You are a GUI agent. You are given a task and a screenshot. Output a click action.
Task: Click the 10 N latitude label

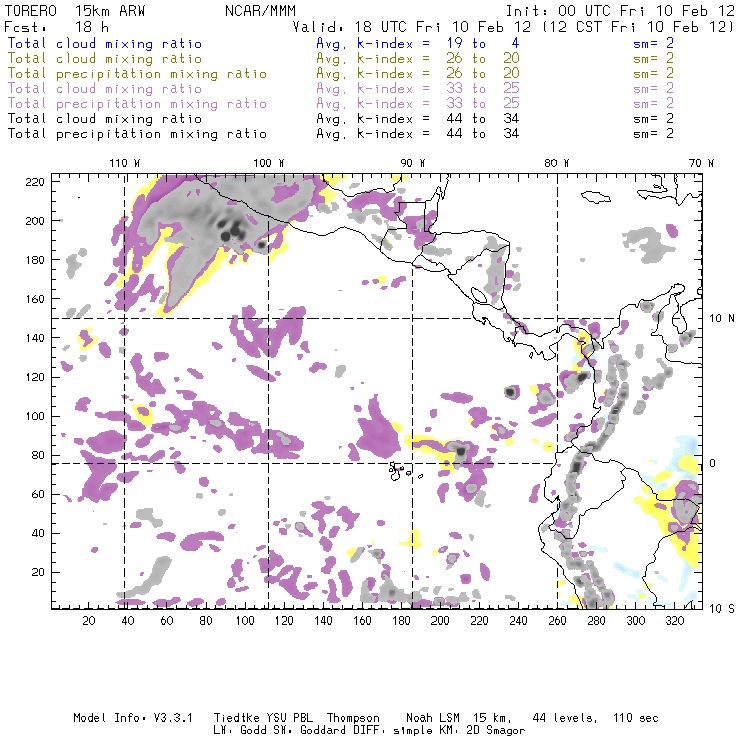click(x=719, y=319)
